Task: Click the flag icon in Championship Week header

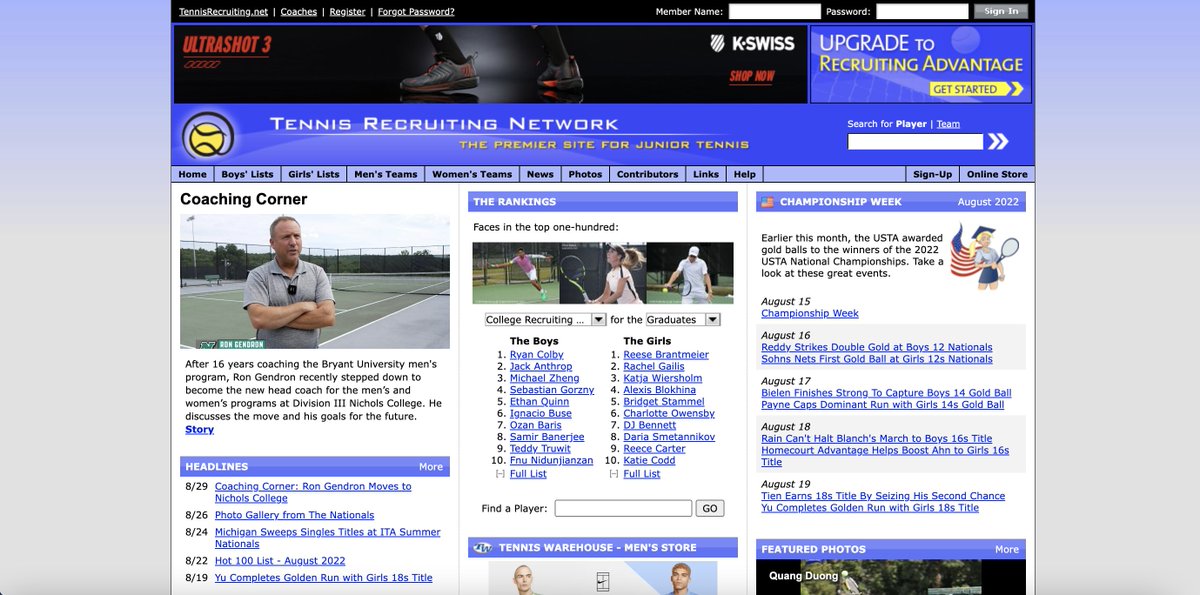Action: (767, 202)
